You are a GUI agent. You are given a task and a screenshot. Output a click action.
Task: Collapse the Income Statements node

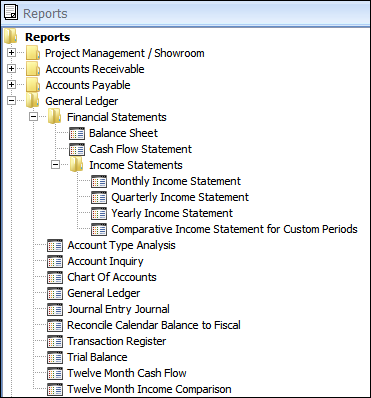(55, 165)
